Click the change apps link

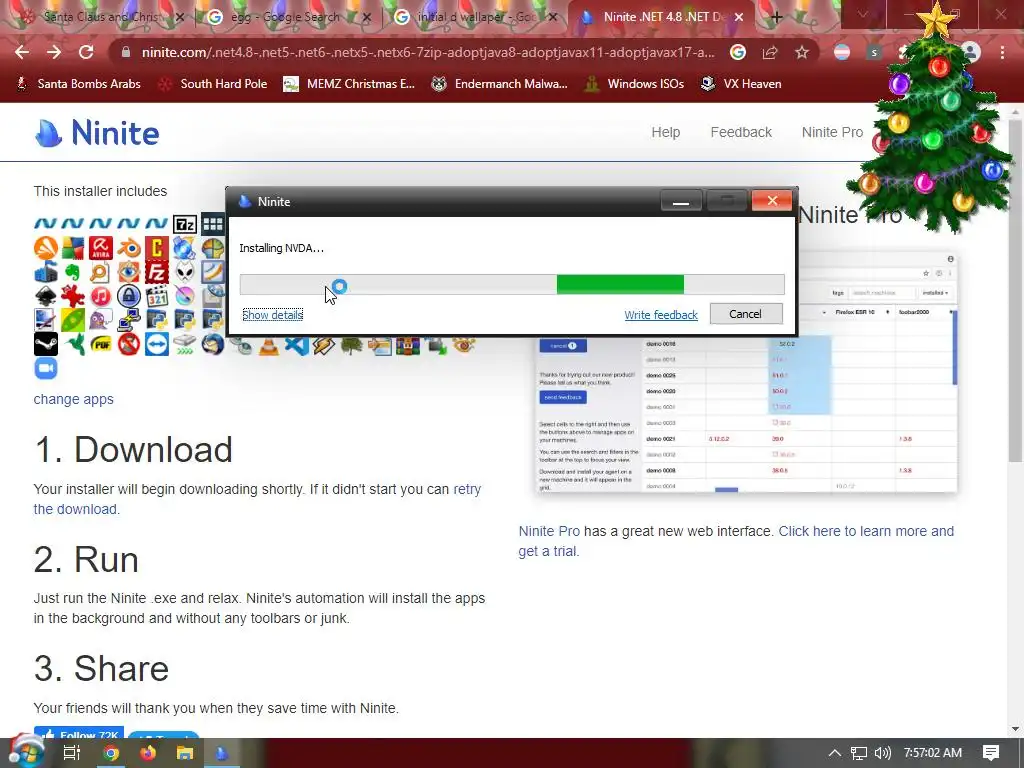74,399
